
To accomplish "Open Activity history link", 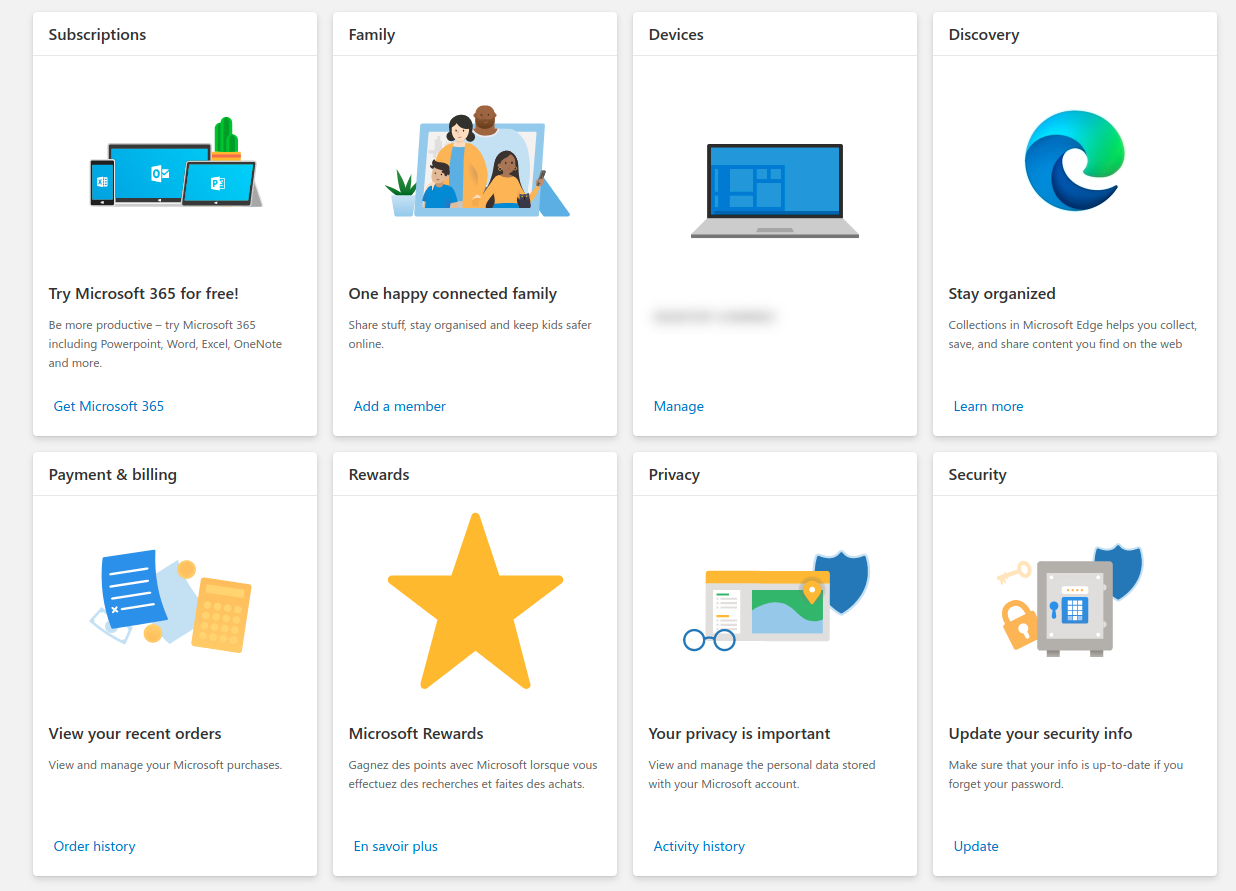I will (x=700, y=846).
